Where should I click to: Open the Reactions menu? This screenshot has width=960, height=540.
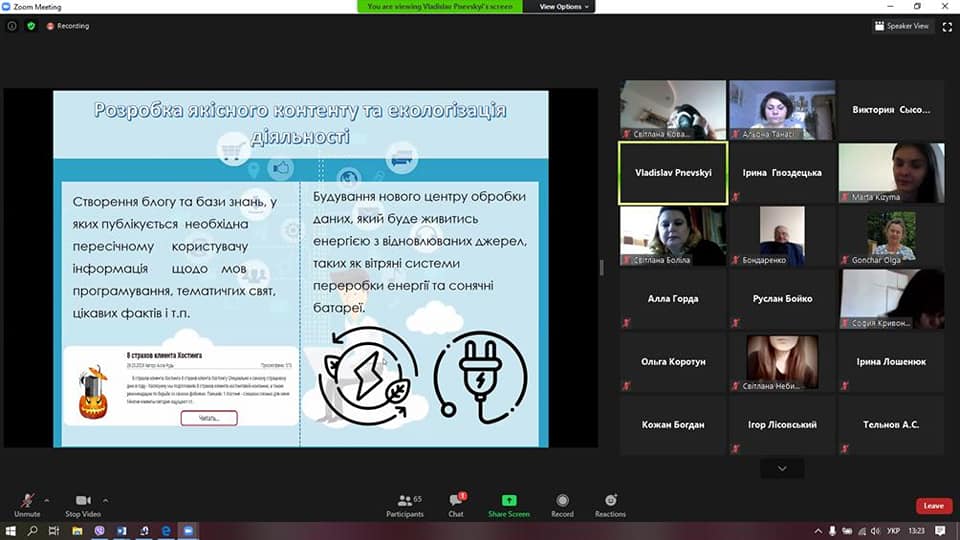610,503
